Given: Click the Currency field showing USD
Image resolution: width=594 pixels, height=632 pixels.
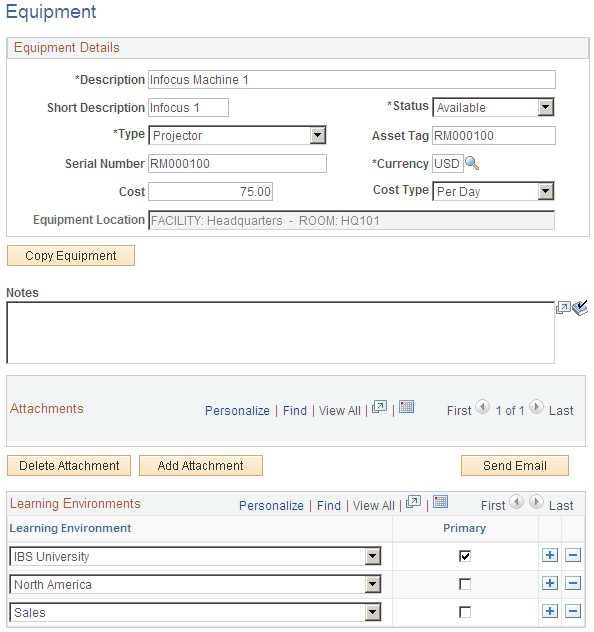Looking at the screenshot, I should coord(448,163).
